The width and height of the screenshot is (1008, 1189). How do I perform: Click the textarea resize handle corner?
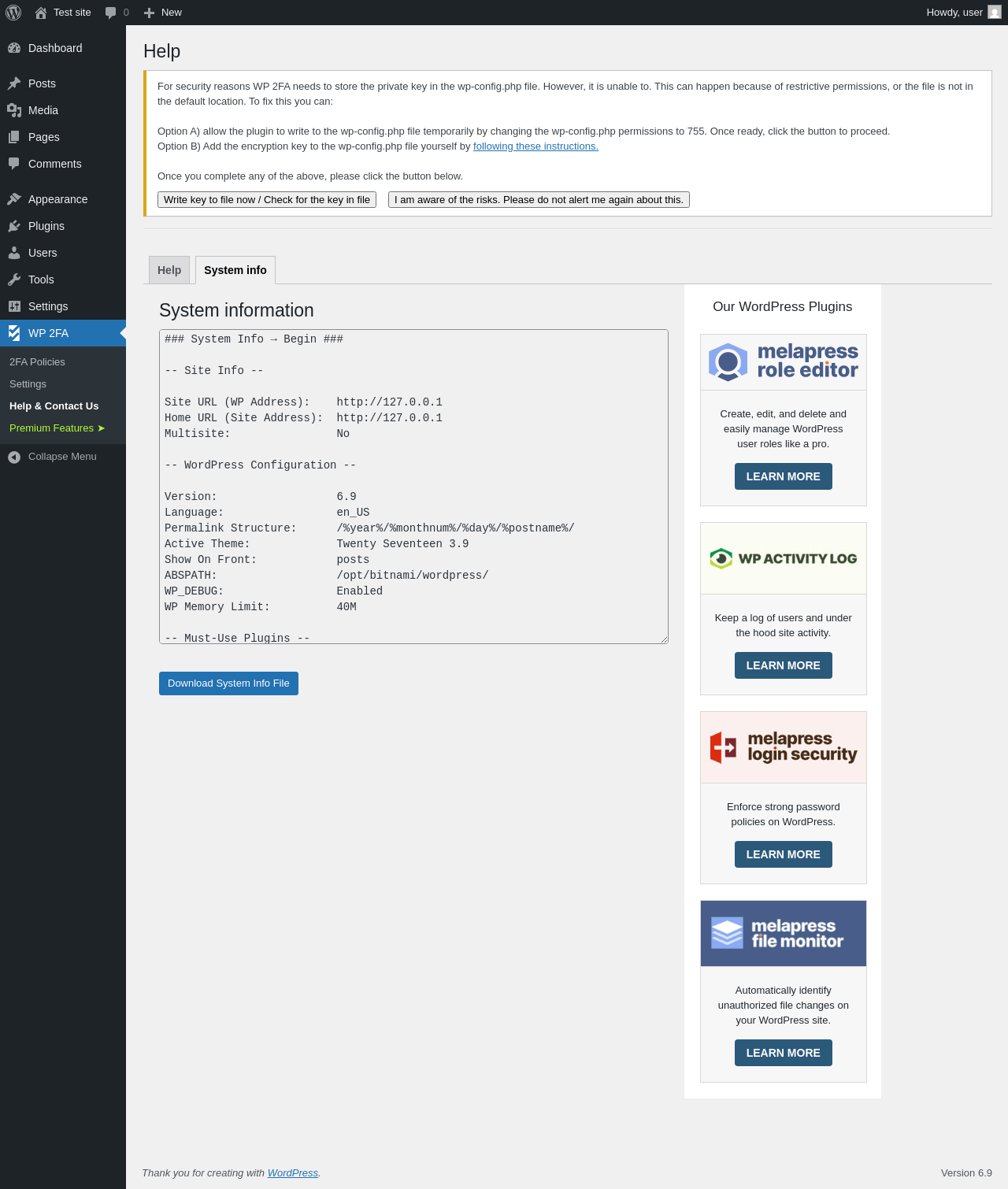664,639
